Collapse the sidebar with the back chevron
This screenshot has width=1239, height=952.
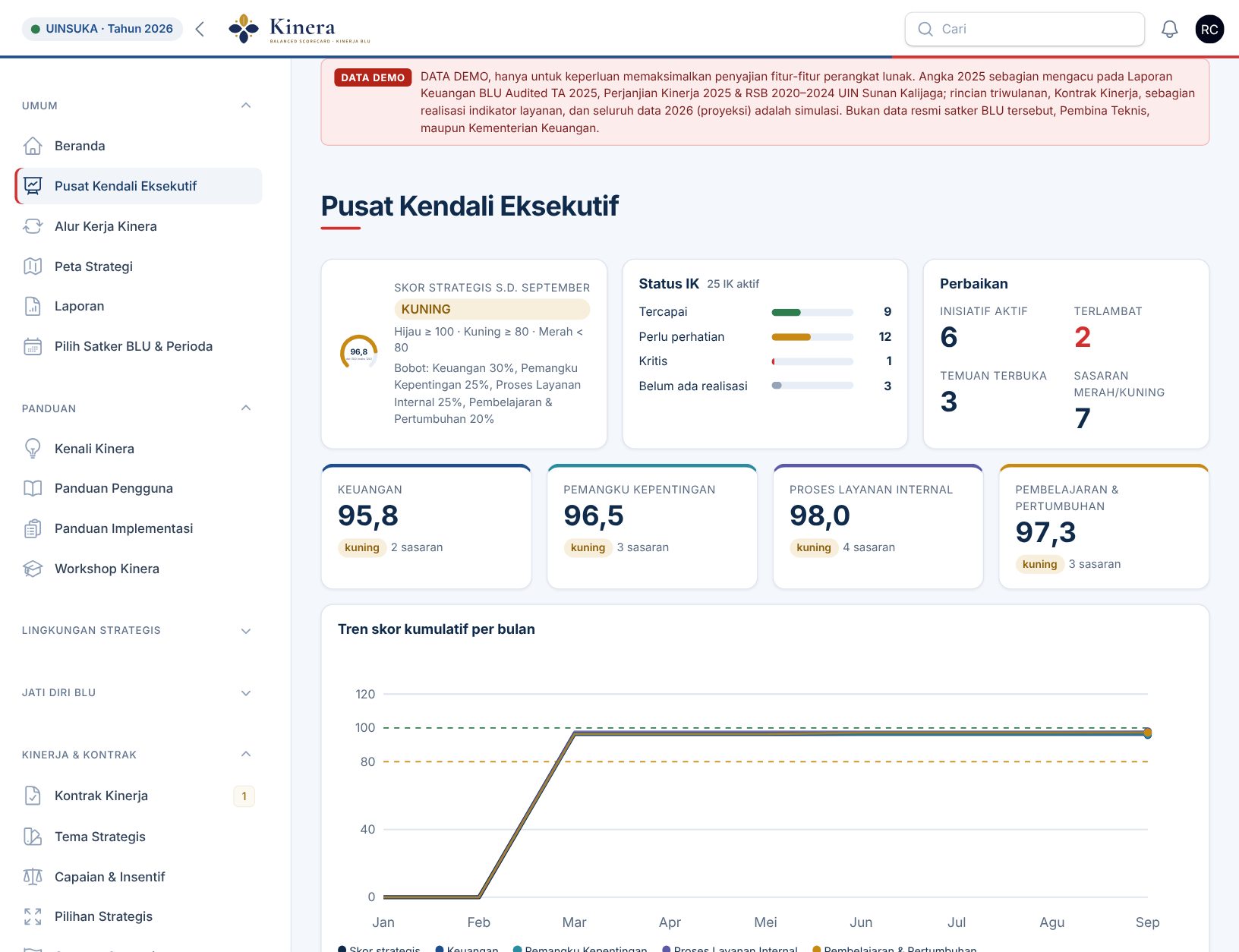(x=200, y=29)
